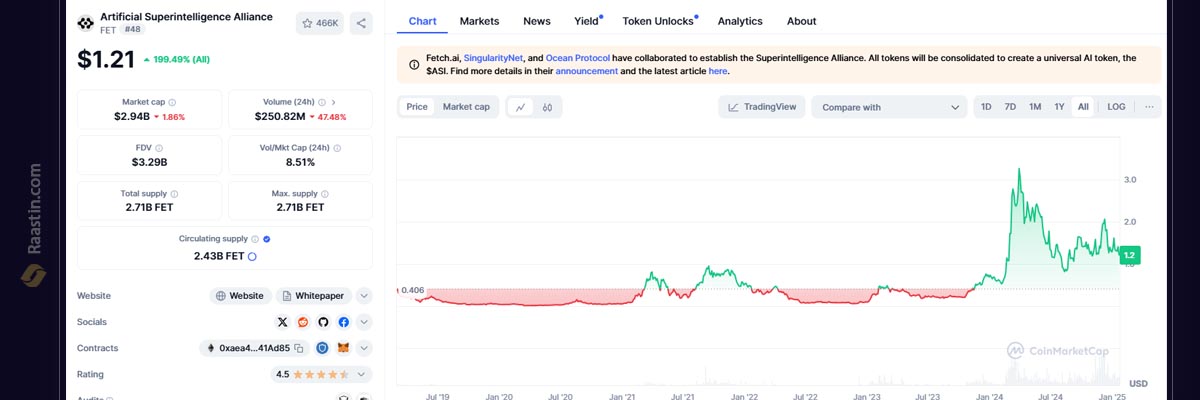Click the 0.406 starting price label
Image resolution: width=1200 pixels, height=400 pixels.
[411, 290]
